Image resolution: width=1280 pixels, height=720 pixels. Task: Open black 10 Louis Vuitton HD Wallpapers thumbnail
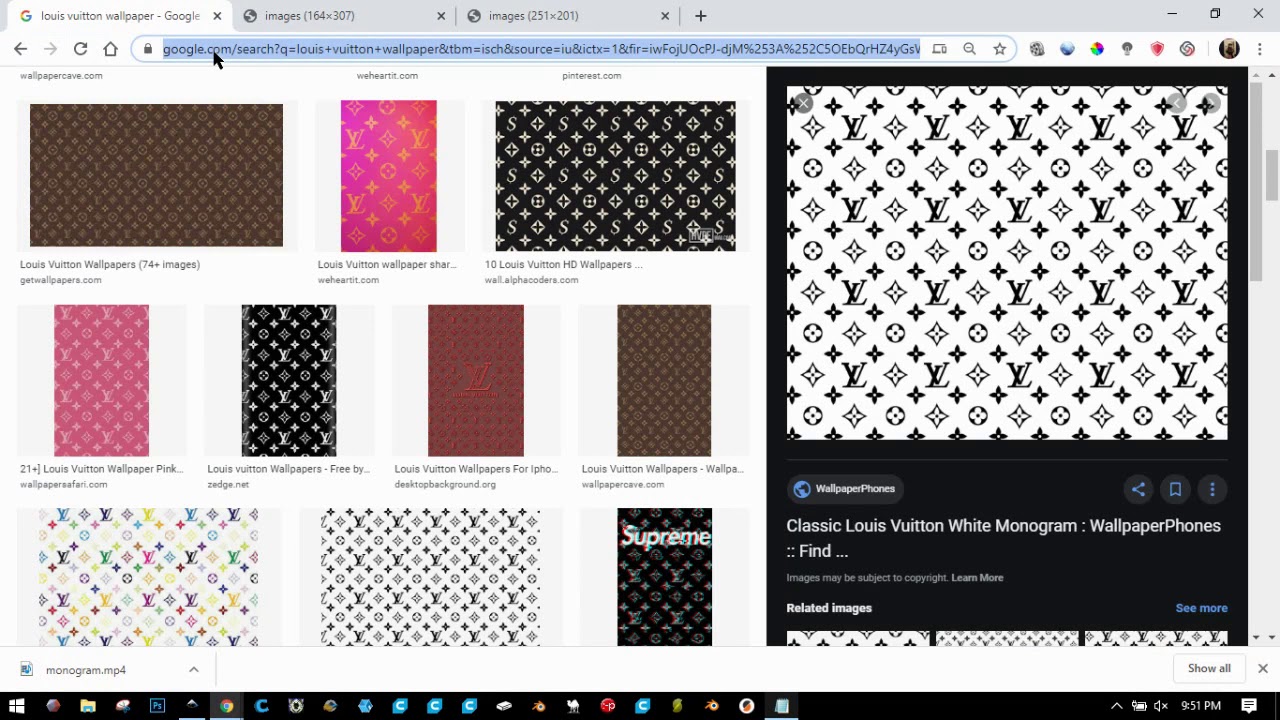coord(615,175)
